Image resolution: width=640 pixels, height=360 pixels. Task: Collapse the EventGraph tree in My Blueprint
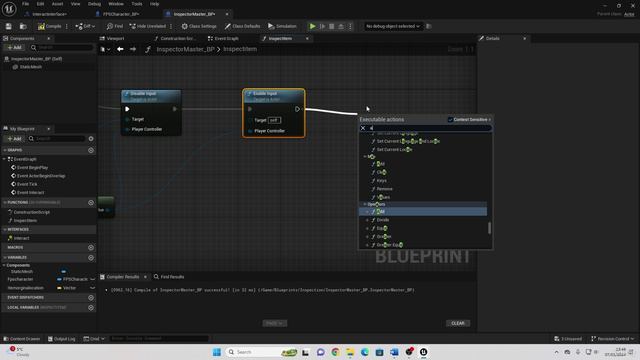tap(4, 159)
